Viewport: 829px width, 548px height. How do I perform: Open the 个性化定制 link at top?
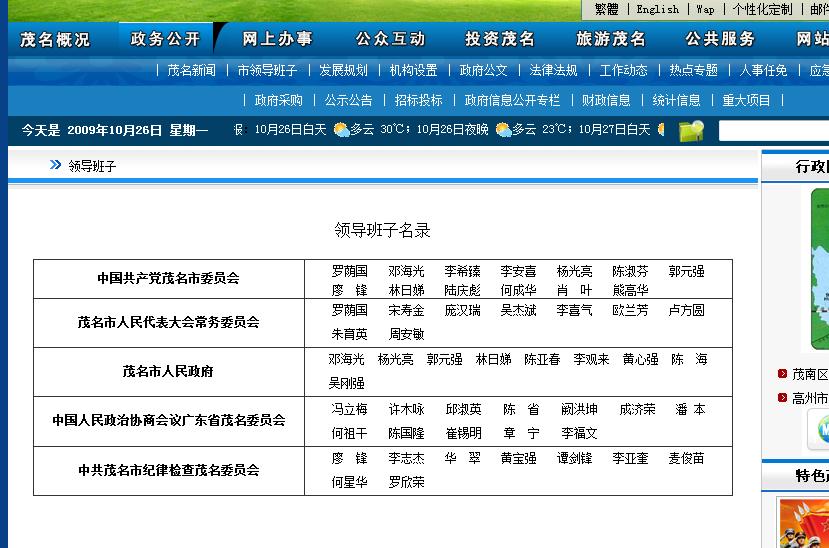coord(762,9)
